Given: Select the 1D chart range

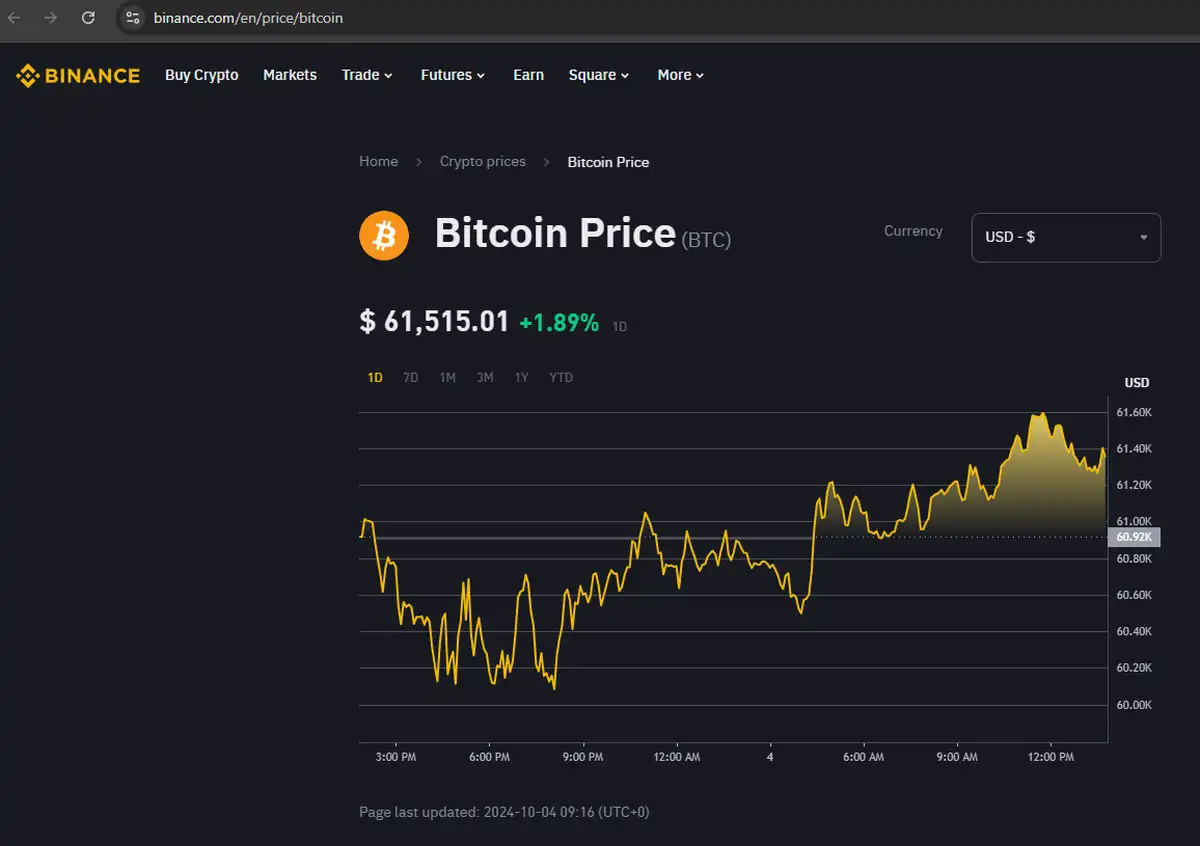Looking at the screenshot, I should [x=375, y=378].
